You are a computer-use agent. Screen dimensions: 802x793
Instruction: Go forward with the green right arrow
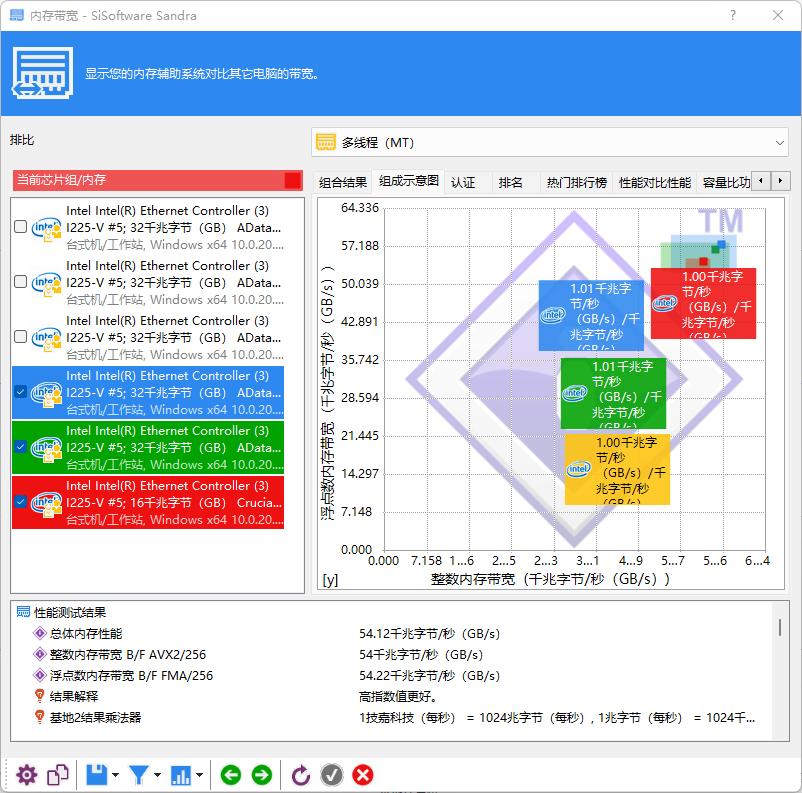tap(262, 775)
